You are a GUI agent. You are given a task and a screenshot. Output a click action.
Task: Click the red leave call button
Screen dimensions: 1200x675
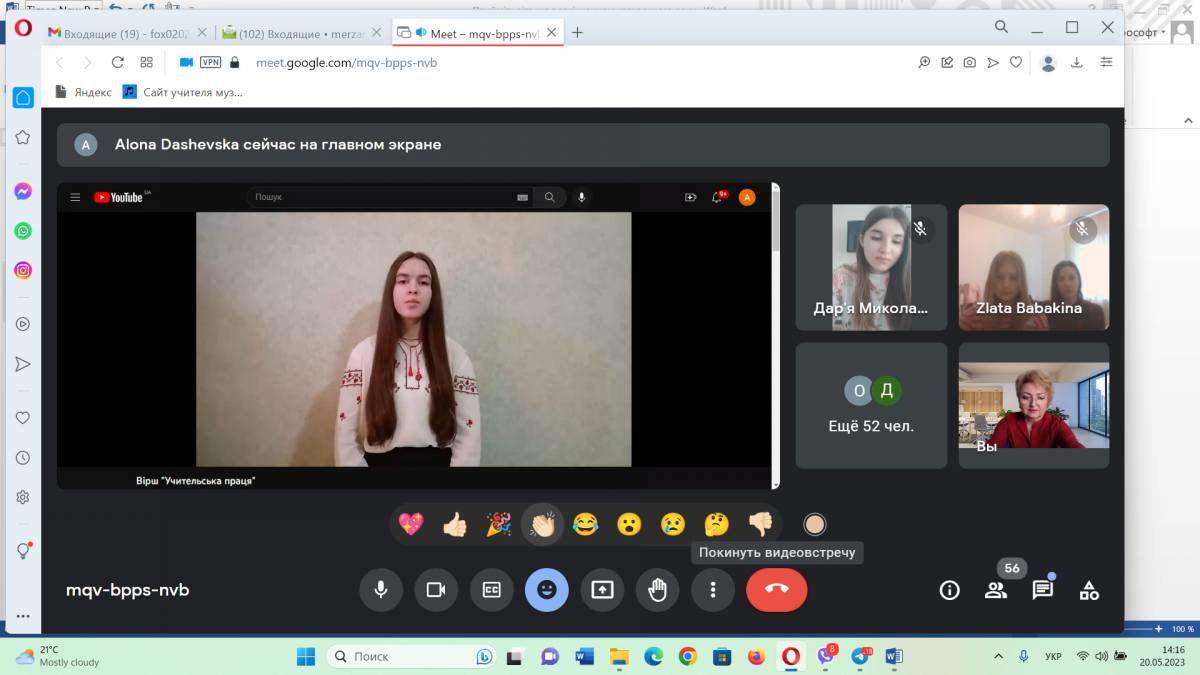[776, 590]
